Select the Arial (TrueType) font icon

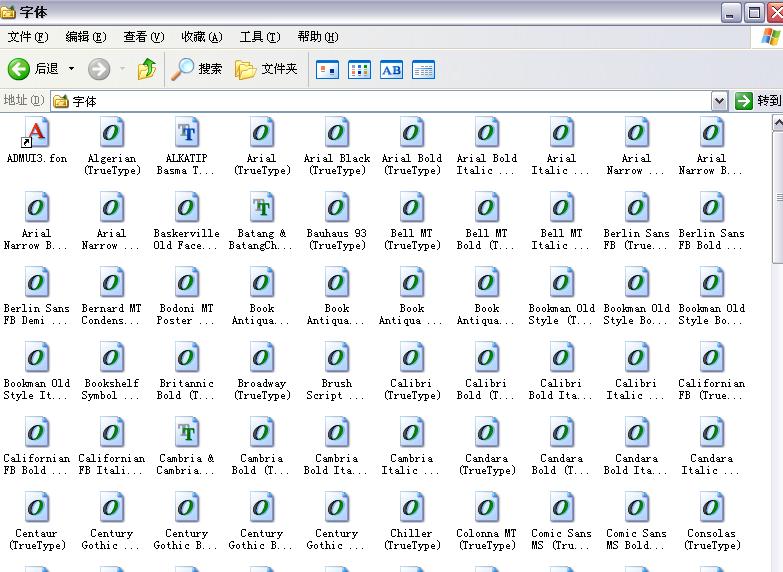(262, 133)
